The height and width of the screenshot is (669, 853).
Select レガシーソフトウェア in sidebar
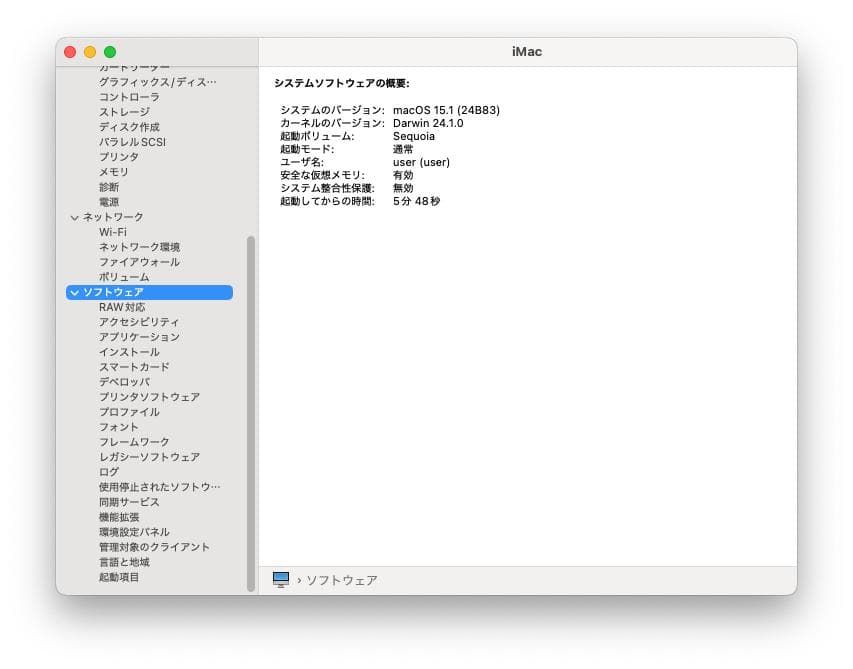tap(149, 457)
